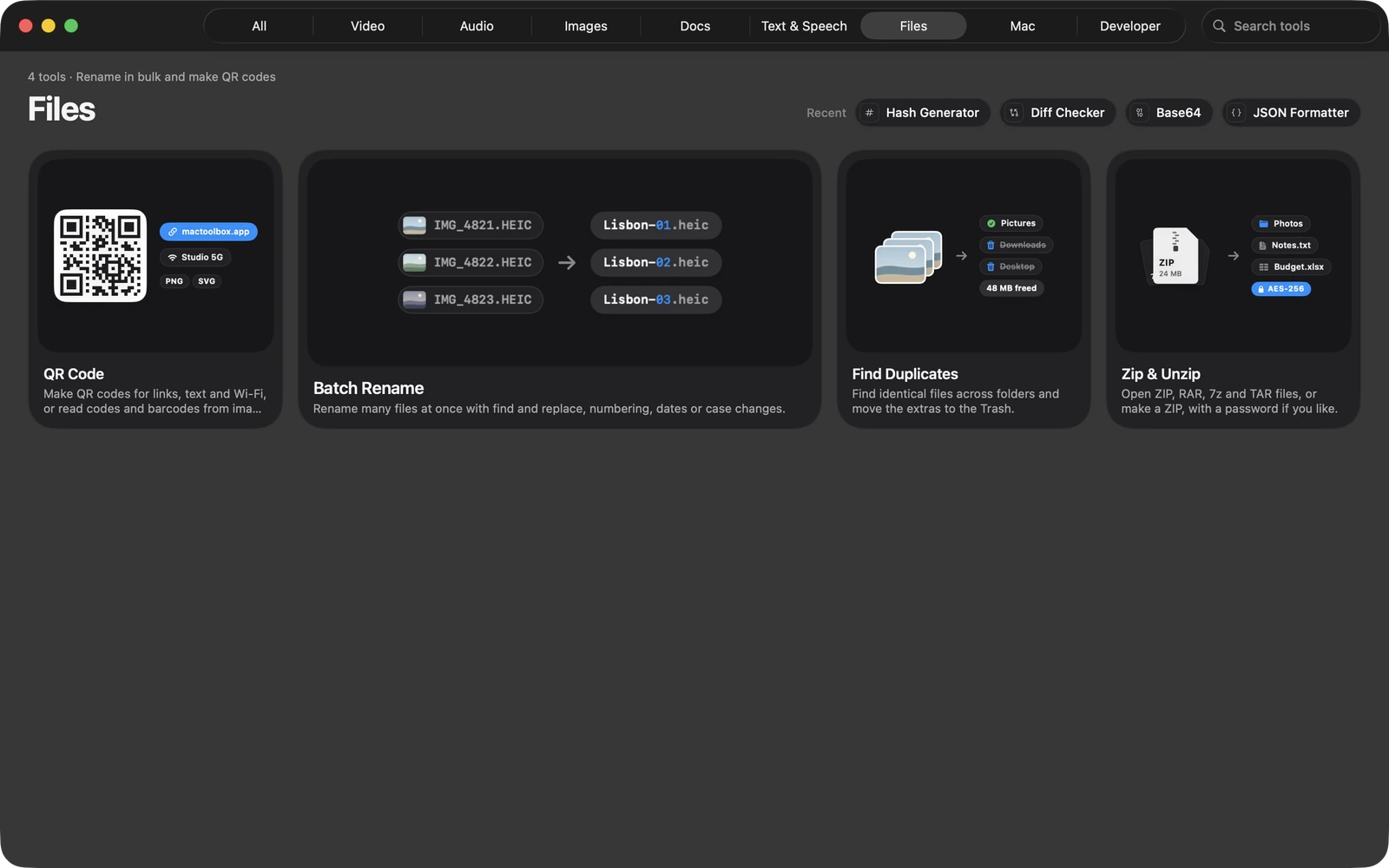Open the Developer tab
This screenshot has width=1389, height=868.
[x=1129, y=26]
